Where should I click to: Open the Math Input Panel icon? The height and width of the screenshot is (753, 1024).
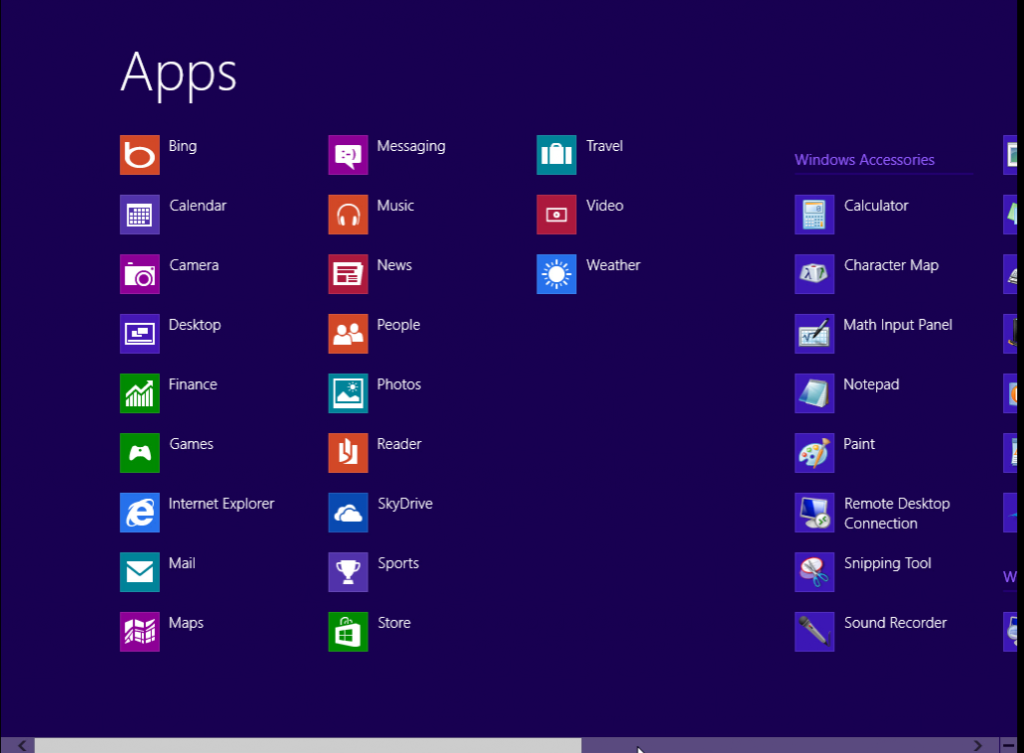[x=814, y=334]
